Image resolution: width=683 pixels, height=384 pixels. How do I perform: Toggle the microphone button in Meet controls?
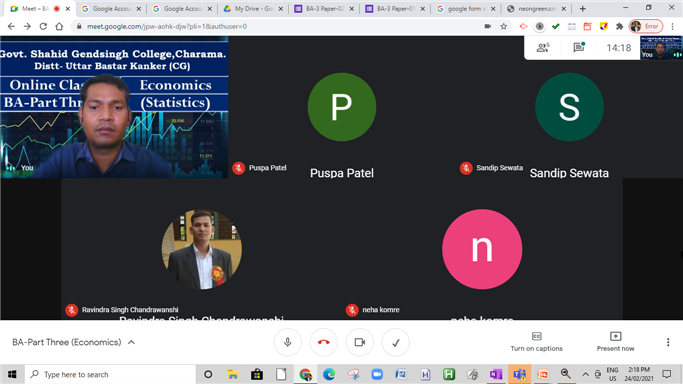coord(287,342)
